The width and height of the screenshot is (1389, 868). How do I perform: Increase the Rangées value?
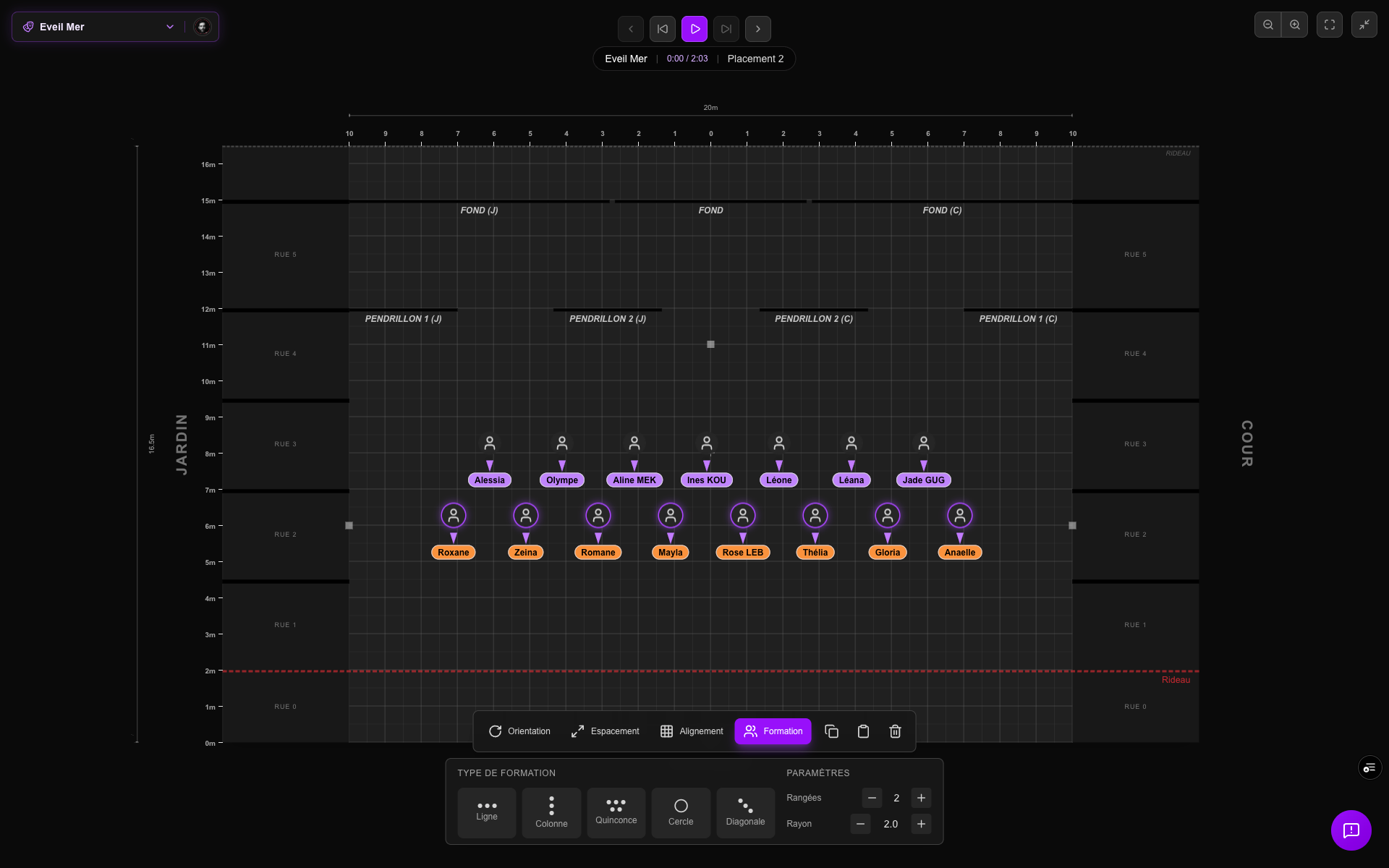921,798
